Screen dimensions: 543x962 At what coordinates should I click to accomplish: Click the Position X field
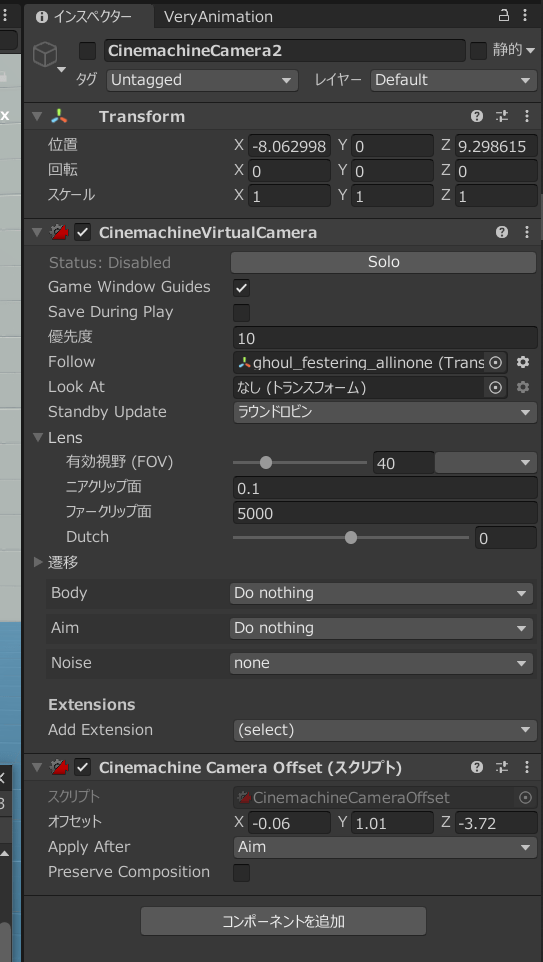pos(290,146)
